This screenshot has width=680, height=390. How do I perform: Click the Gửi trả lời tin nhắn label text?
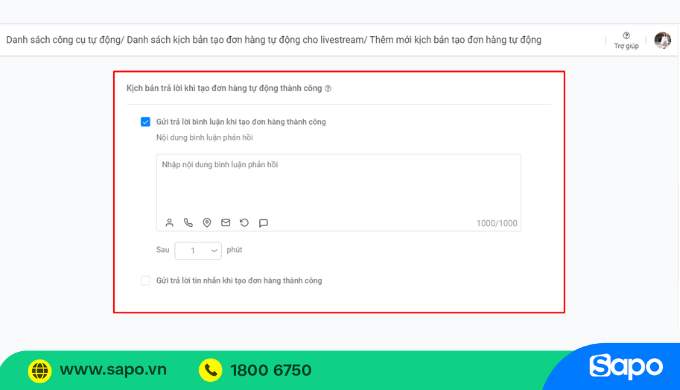(x=239, y=281)
